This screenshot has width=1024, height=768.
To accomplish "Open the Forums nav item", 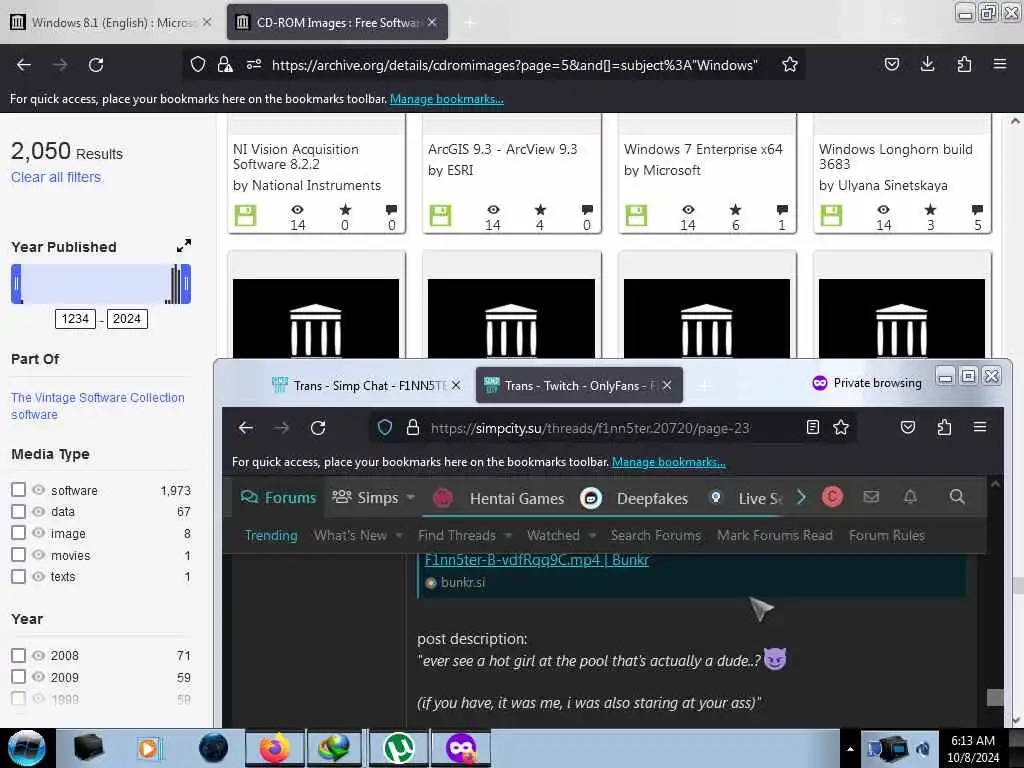I will (x=278, y=498).
